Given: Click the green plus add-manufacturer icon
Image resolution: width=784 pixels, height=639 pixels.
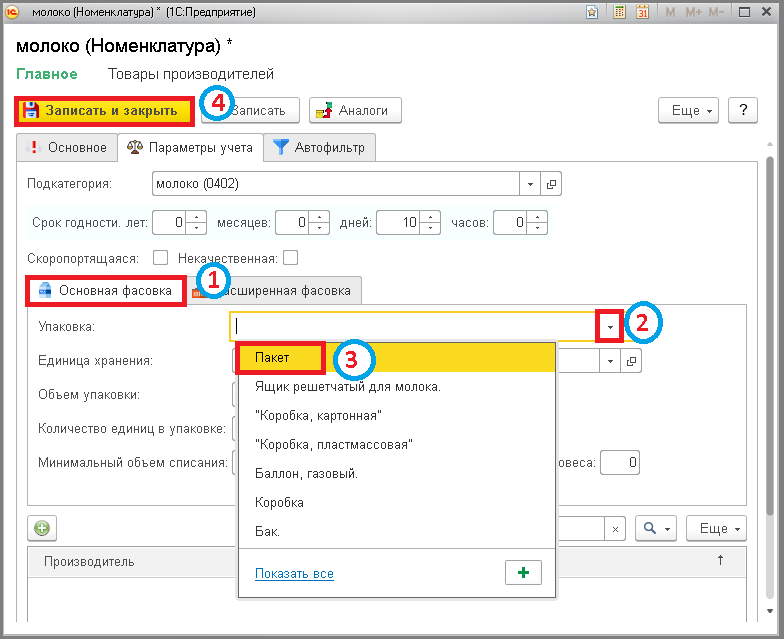Looking at the screenshot, I should click(42, 528).
